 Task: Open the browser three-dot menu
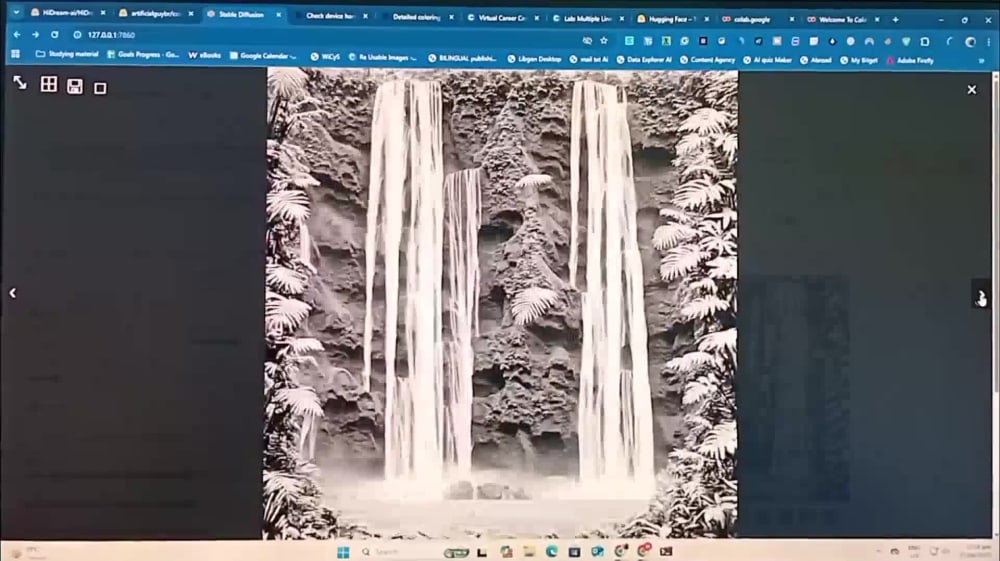[x=990, y=42]
